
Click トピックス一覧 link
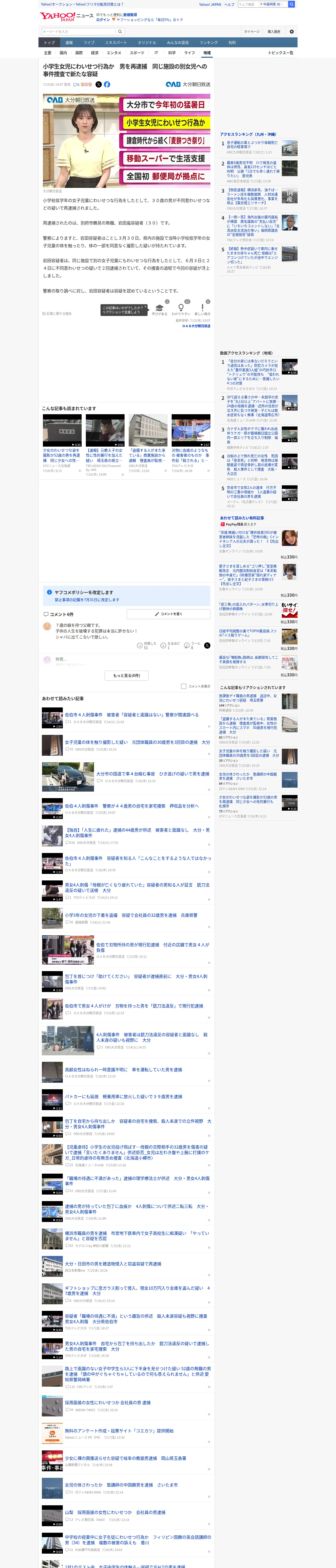pyautogui.click(x=281, y=53)
